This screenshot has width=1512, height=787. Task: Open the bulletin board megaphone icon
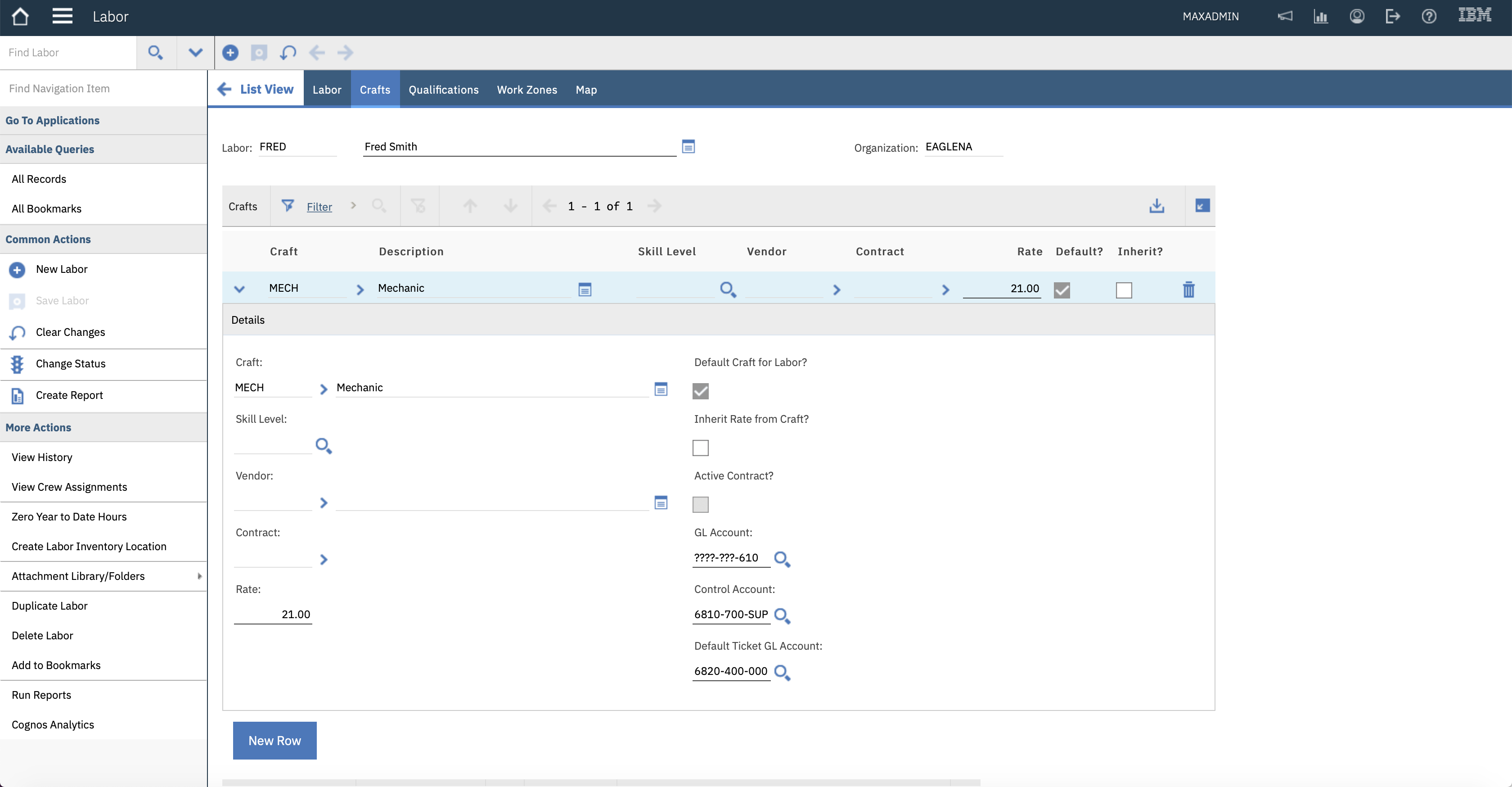click(x=1285, y=17)
